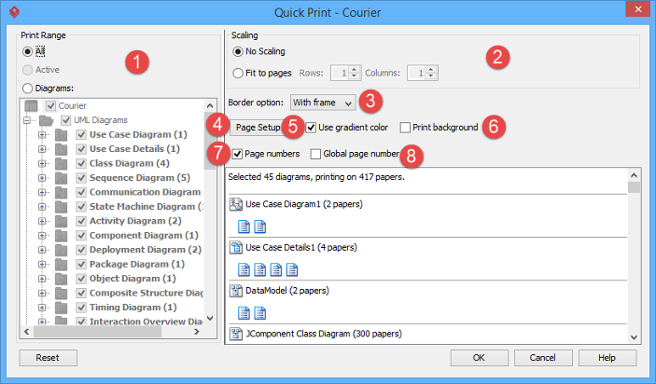This screenshot has width=656, height=384.
Task: Choose No Scaling option
Action: point(238,51)
